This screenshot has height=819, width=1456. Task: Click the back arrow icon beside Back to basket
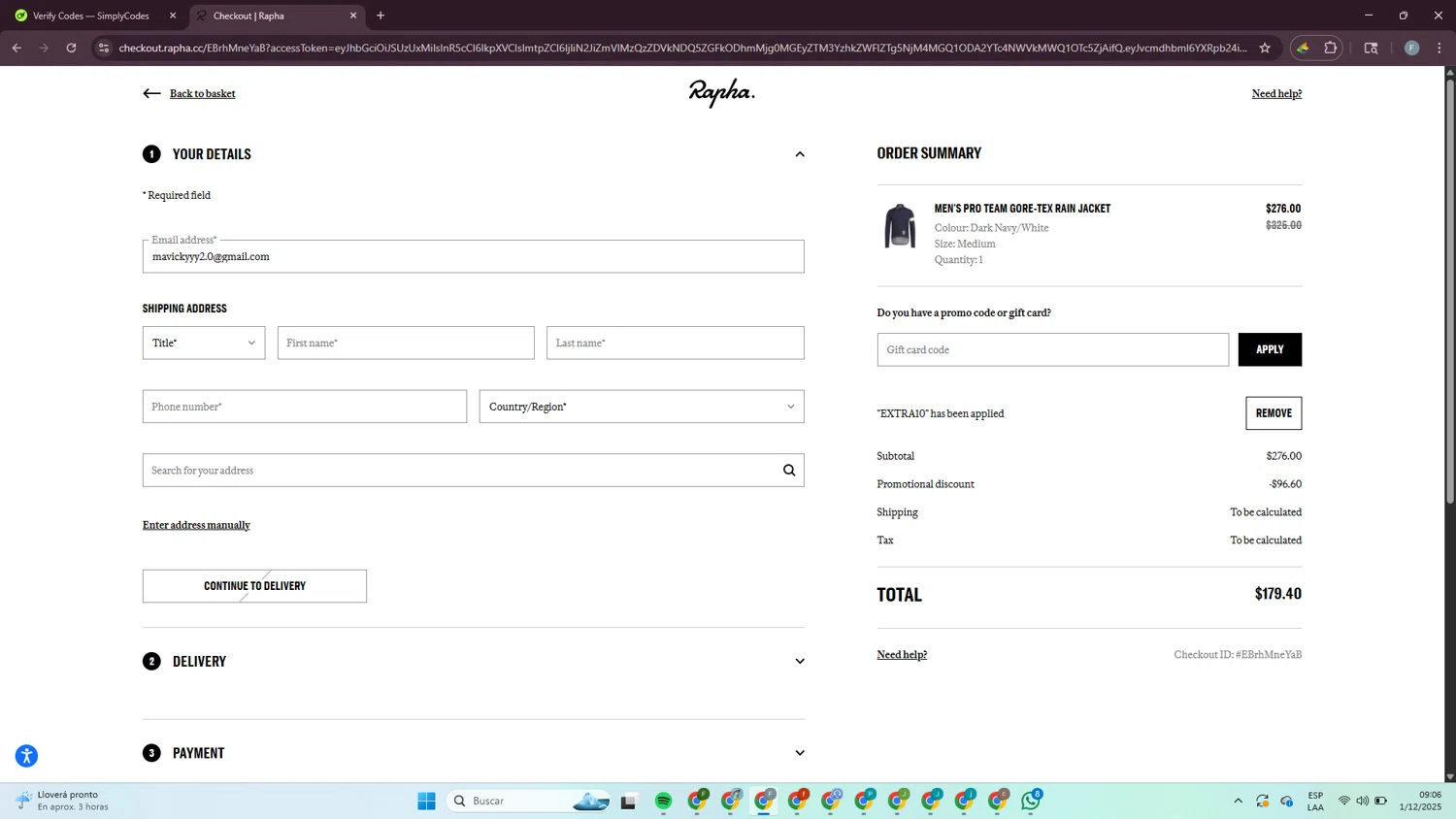tap(151, 93)
